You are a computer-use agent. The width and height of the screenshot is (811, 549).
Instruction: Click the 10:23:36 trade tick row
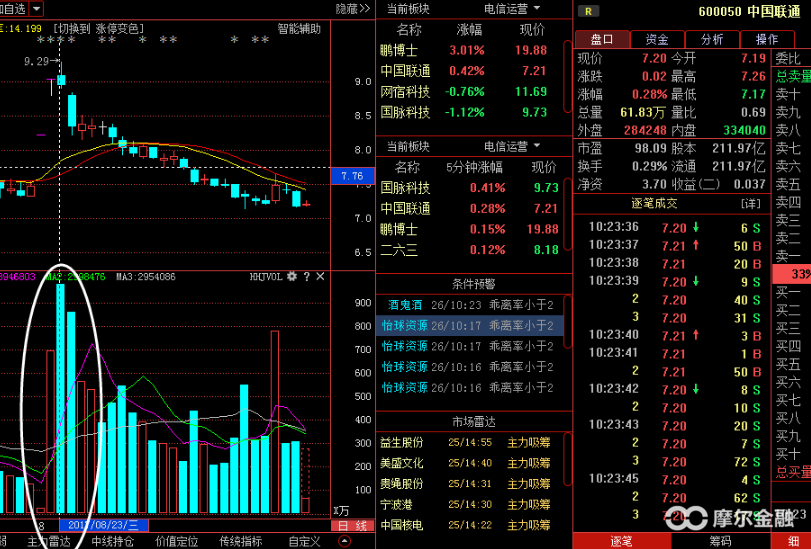click(x=674, y=227)
